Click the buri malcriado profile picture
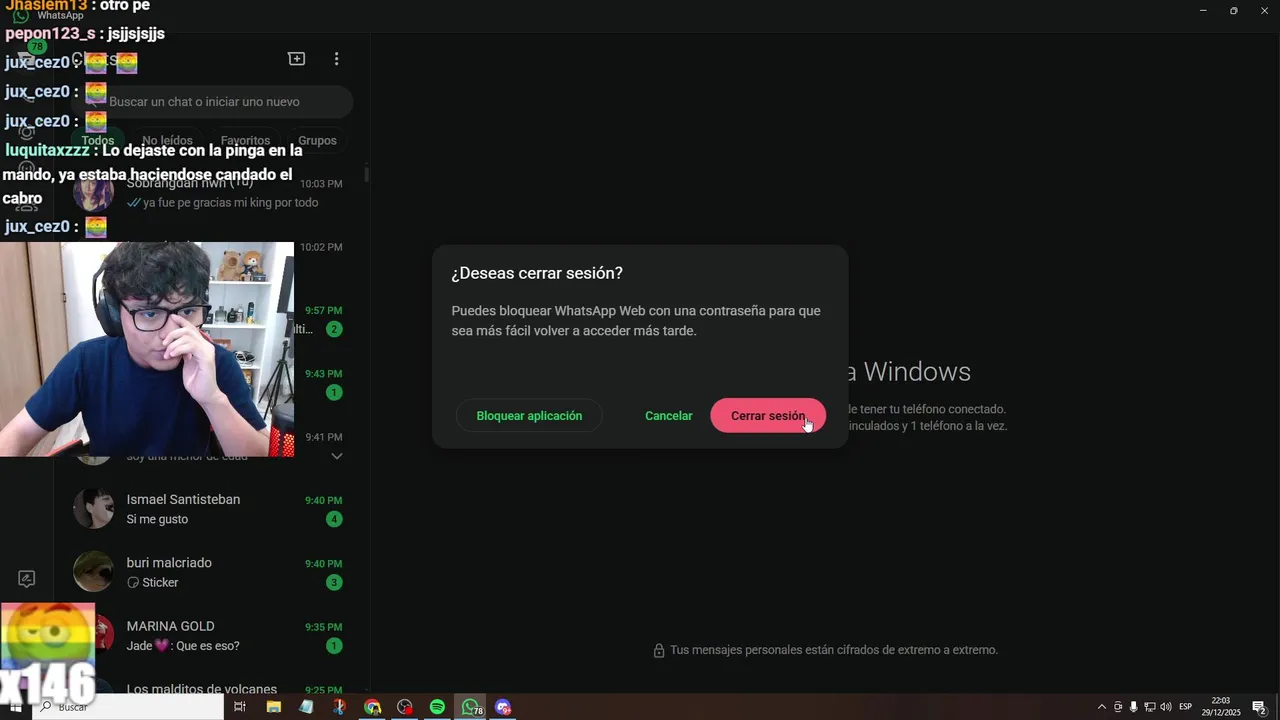 tap(93, 572)
